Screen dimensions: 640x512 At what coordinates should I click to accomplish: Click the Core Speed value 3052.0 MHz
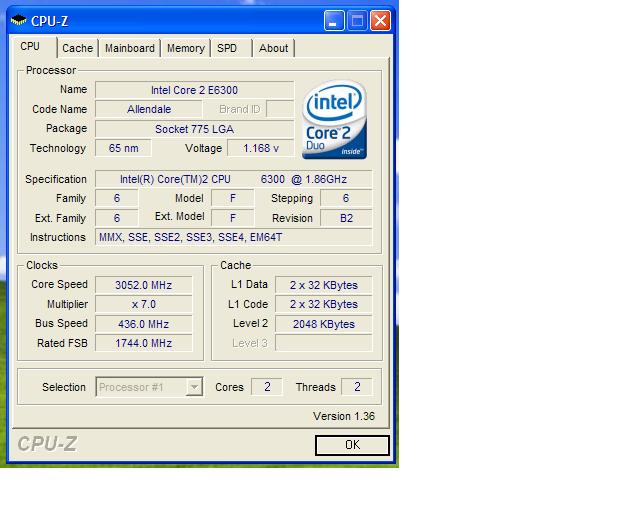[x=143, y=285]
